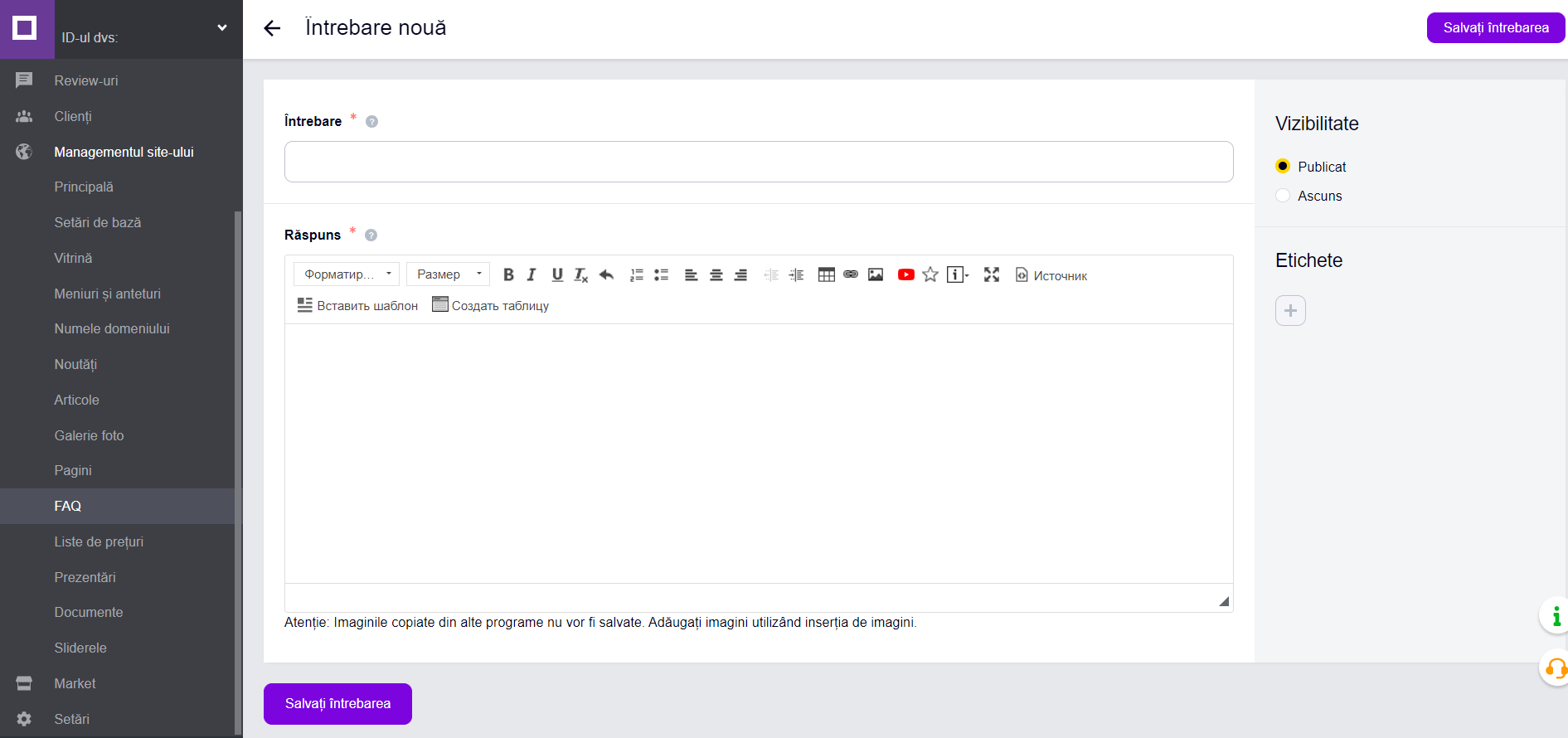Embed a YouTube video
The width and height of the screenshot is (1568, 738).
[x=906, y=274]
